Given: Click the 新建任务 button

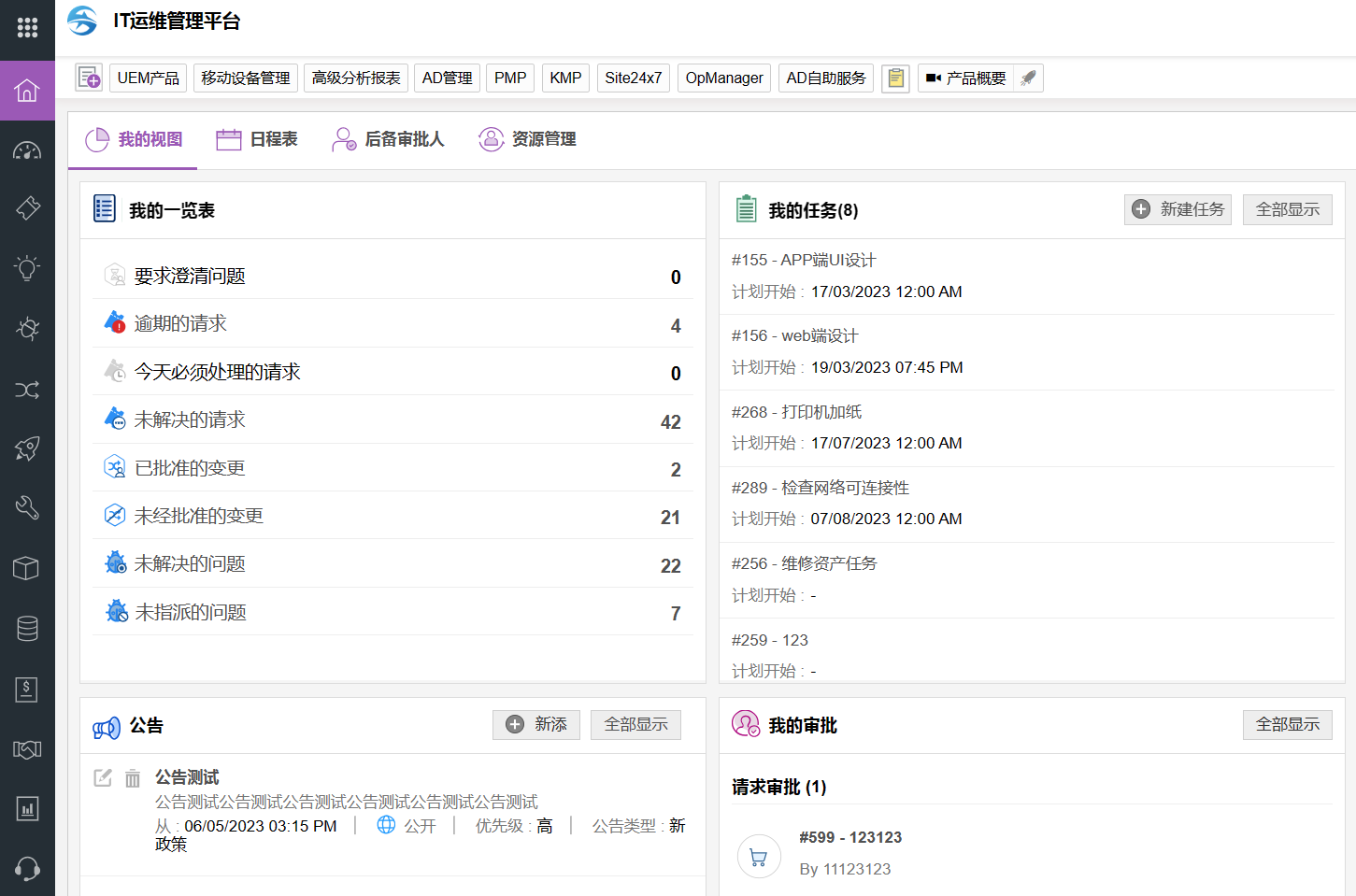Looking at the screenshot, I should (x=1178, y=209).
